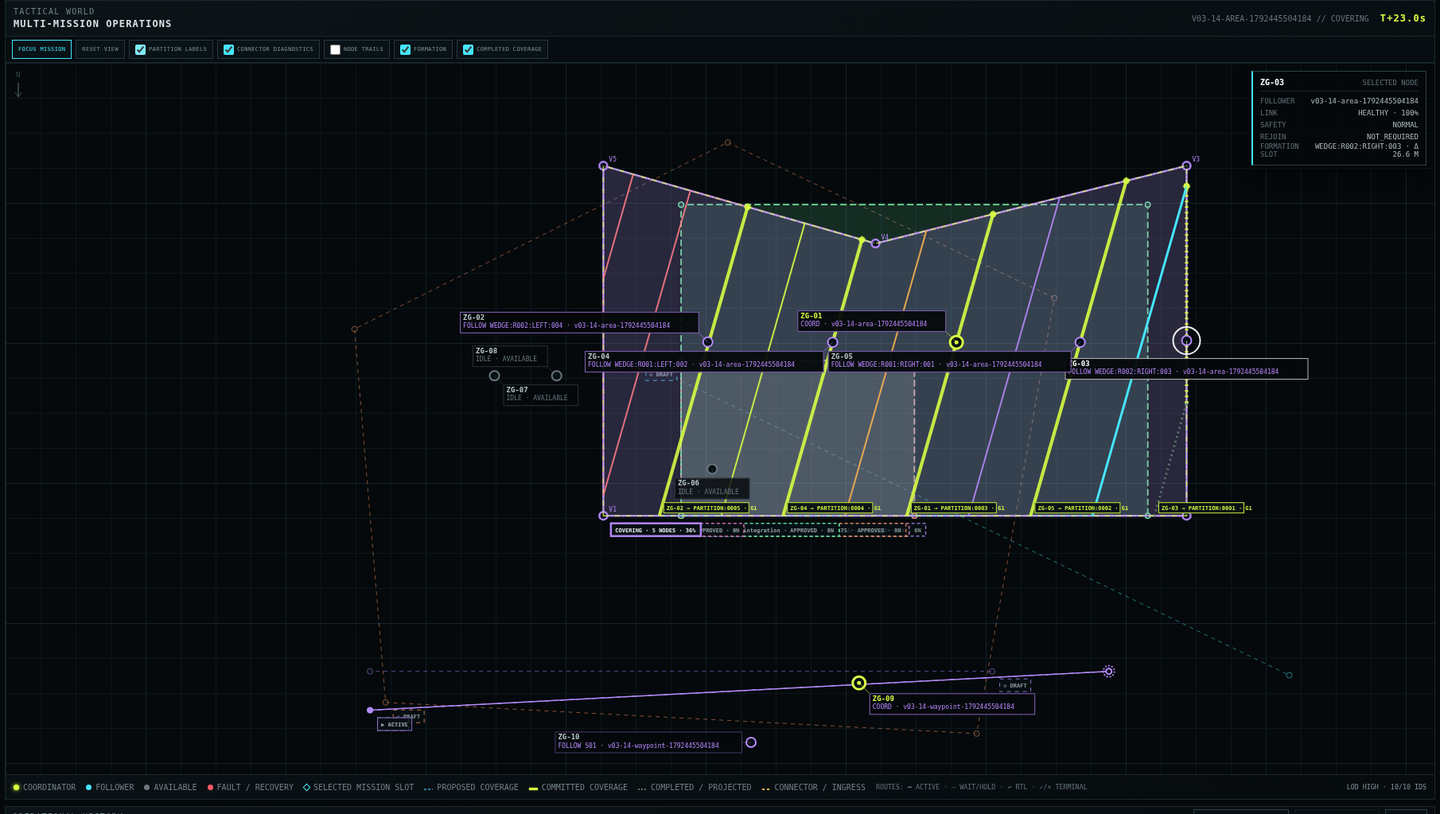This screenshot has height=814, width=1440.
Task: Click ZG-05 Follow Wedge label box
Action: click(x=948, y=361)
